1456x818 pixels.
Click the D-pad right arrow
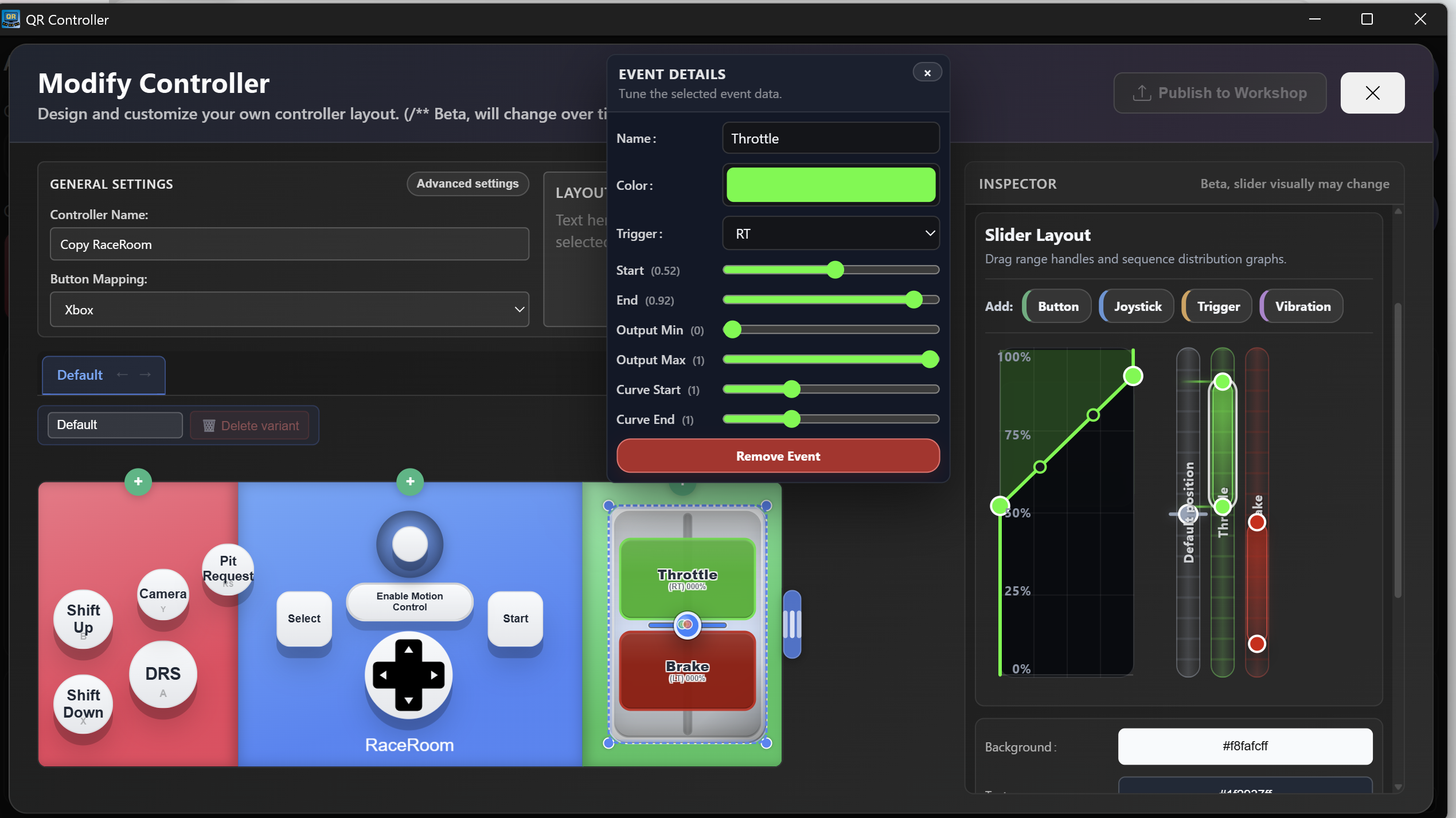(x=434, y=675)
